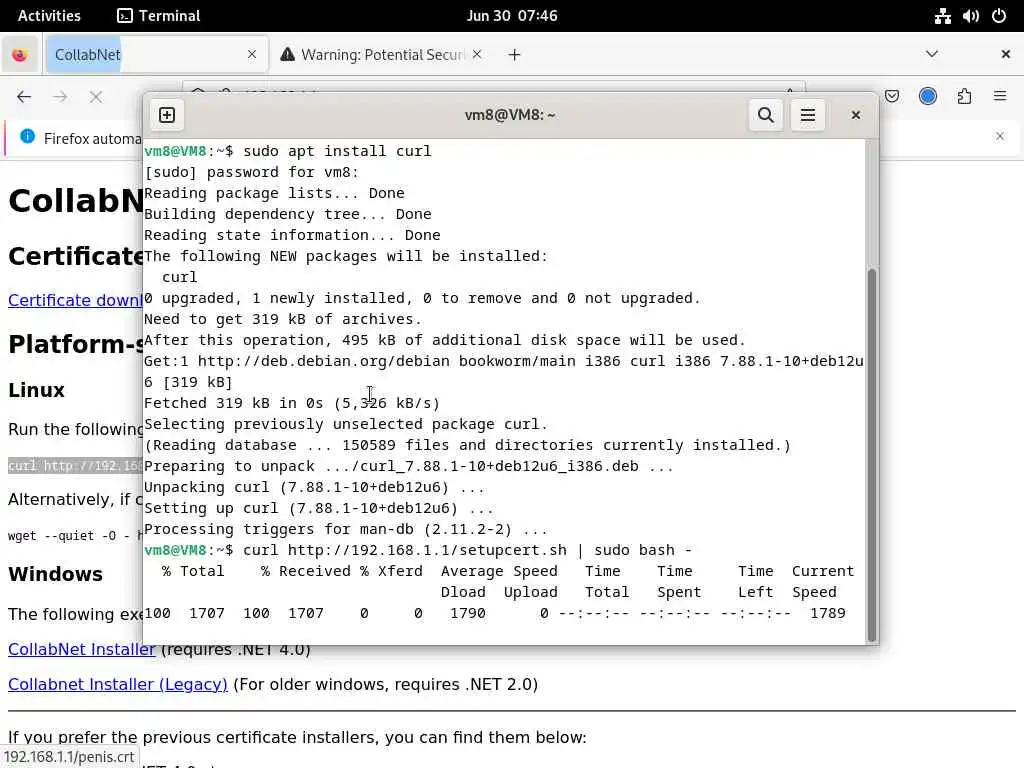Image resolution: width=1024 pixels, height=768 pixels.
Task: Click 'Fetched 319 kB' terminal line
Action: click(x=292, y=403)
